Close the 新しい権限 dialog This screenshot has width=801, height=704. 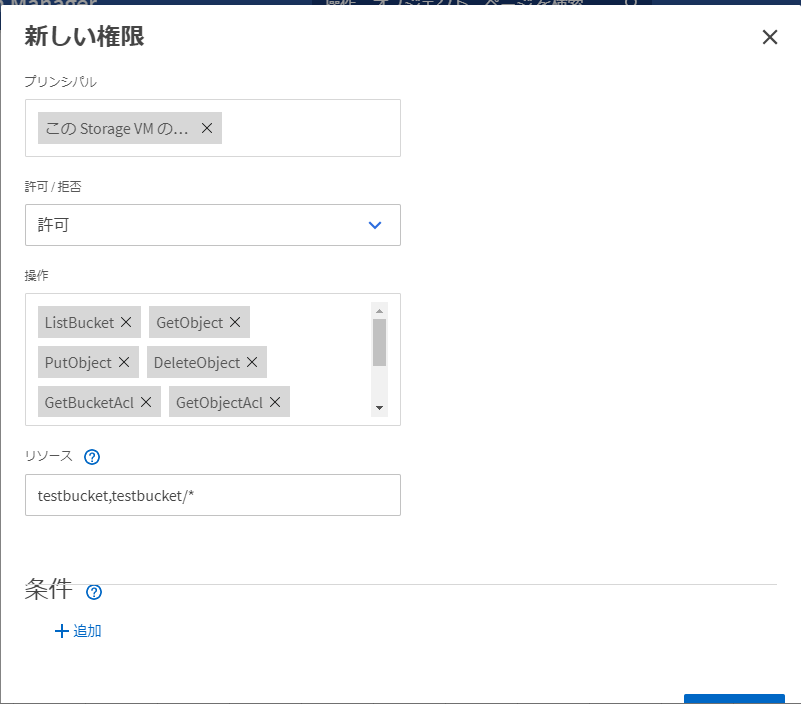tap(769, 37)
